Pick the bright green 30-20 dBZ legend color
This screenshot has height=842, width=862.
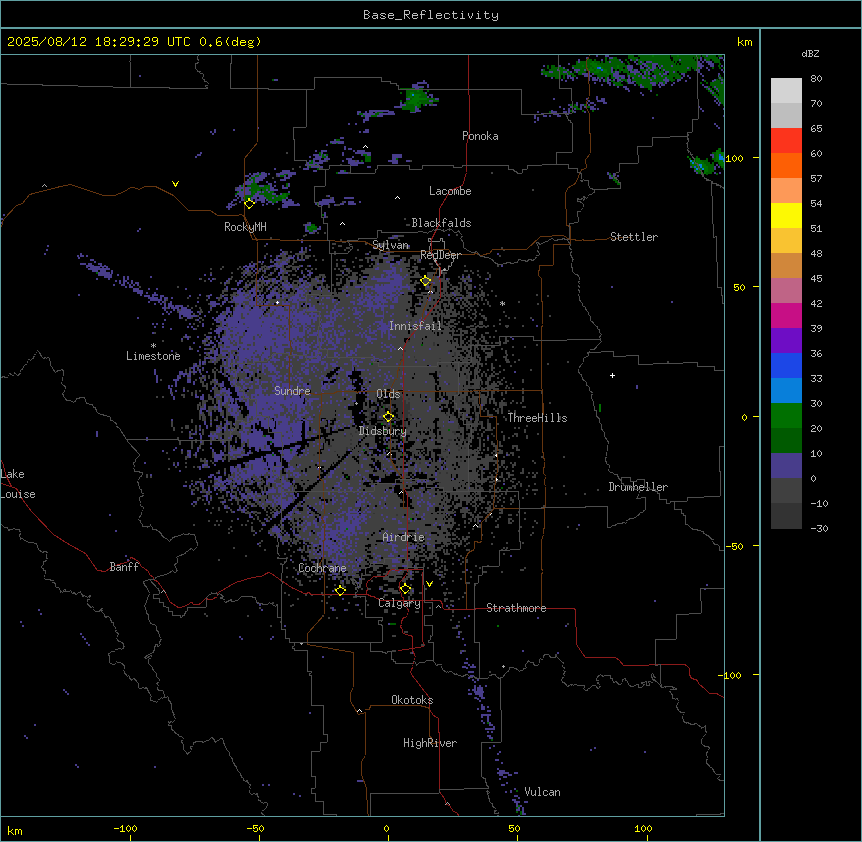pyautogui.click(x=786, y=416)
